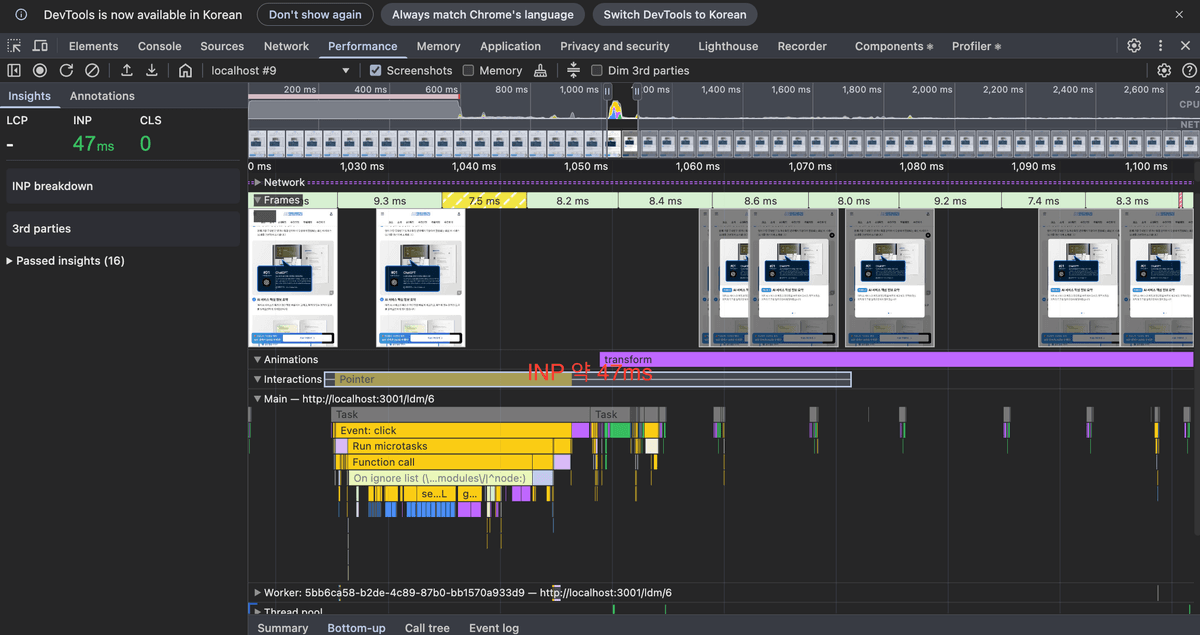Enable the Memory checkbox

tap(468, 71)
